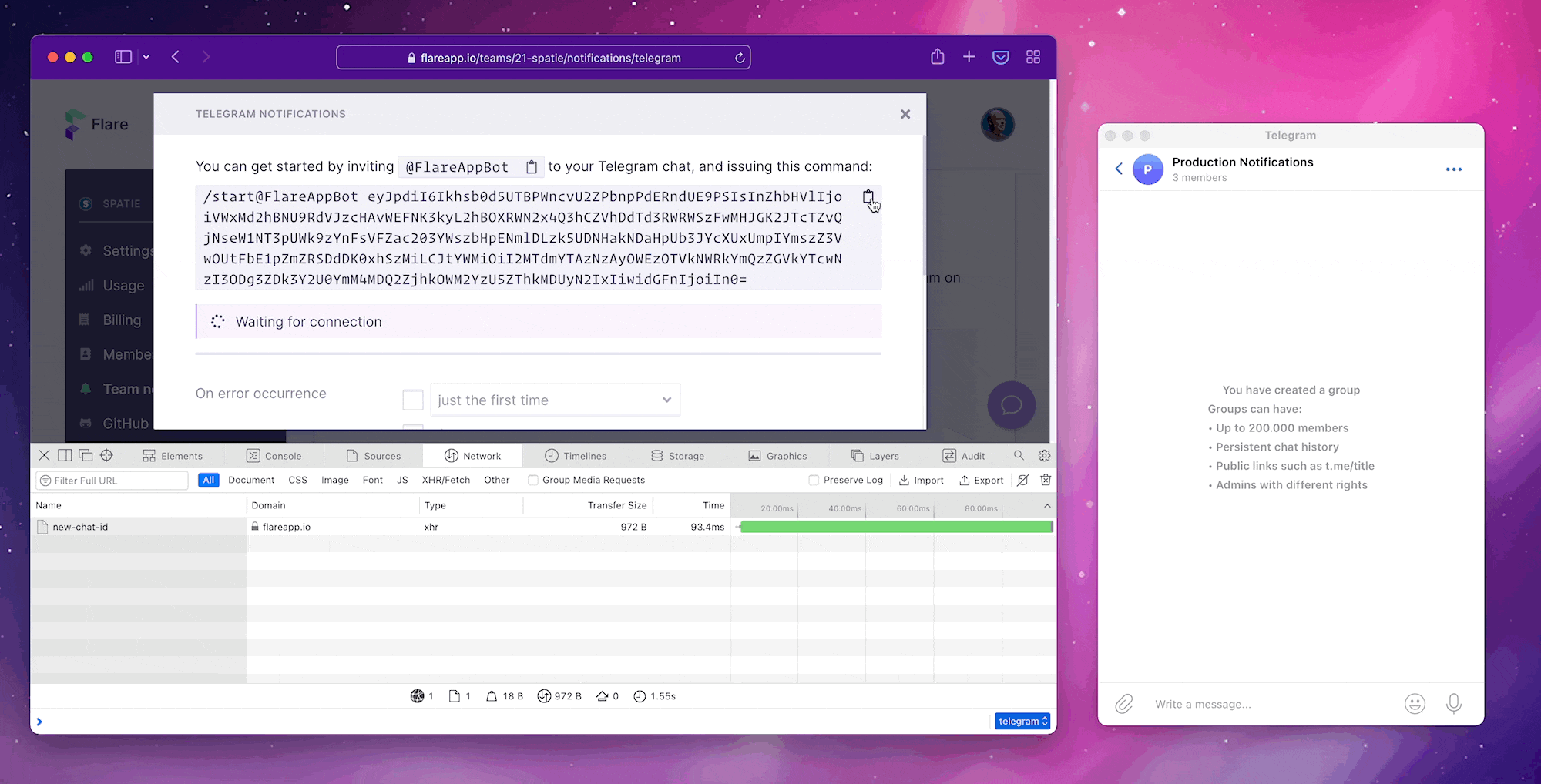Screen dimensions: 1541x784
Task: Switch to the Console tab
Action: point(274,456)
